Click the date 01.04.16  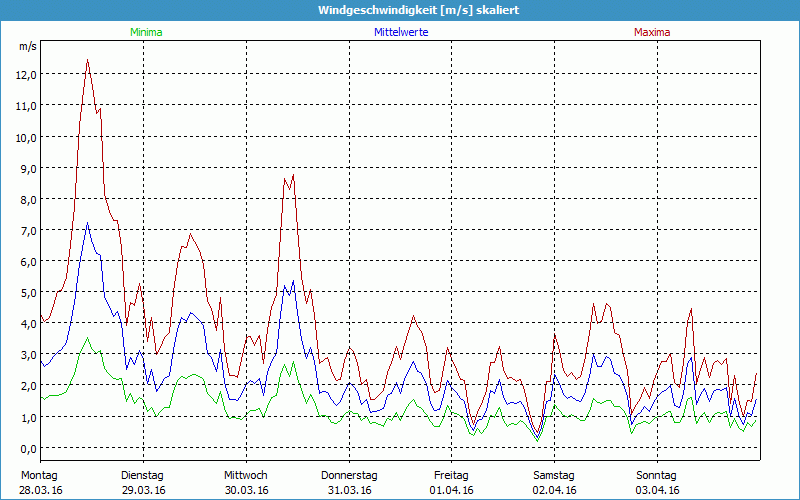coord(452,491)
